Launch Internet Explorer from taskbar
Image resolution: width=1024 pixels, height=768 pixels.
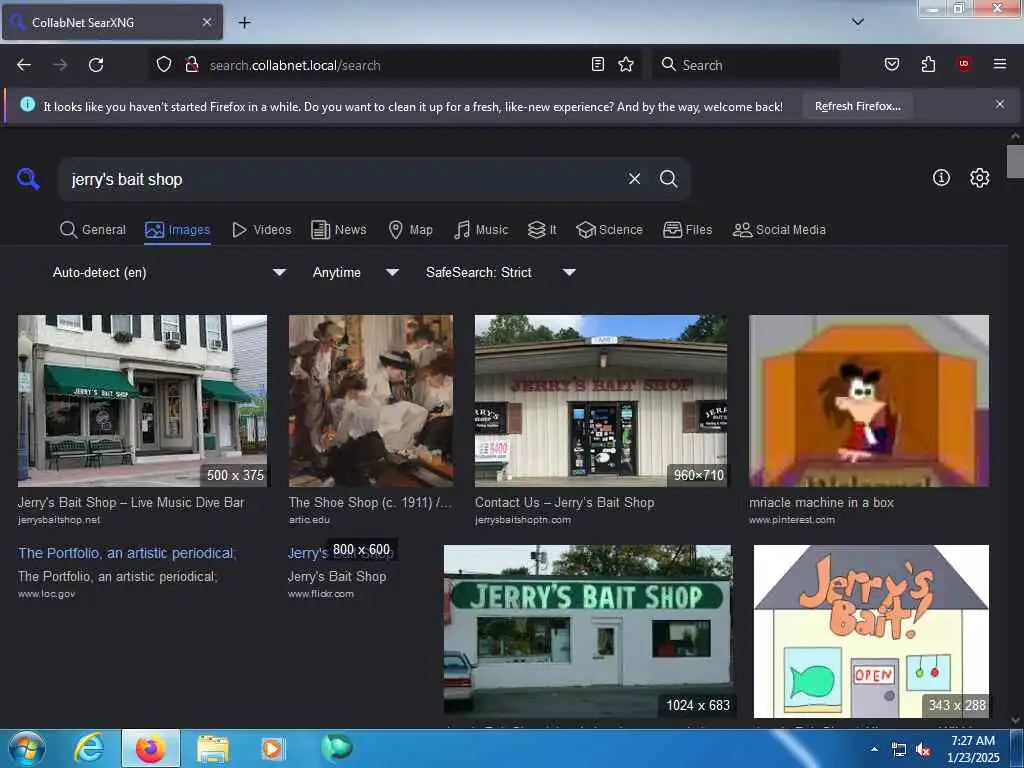[x=89, y=748]
